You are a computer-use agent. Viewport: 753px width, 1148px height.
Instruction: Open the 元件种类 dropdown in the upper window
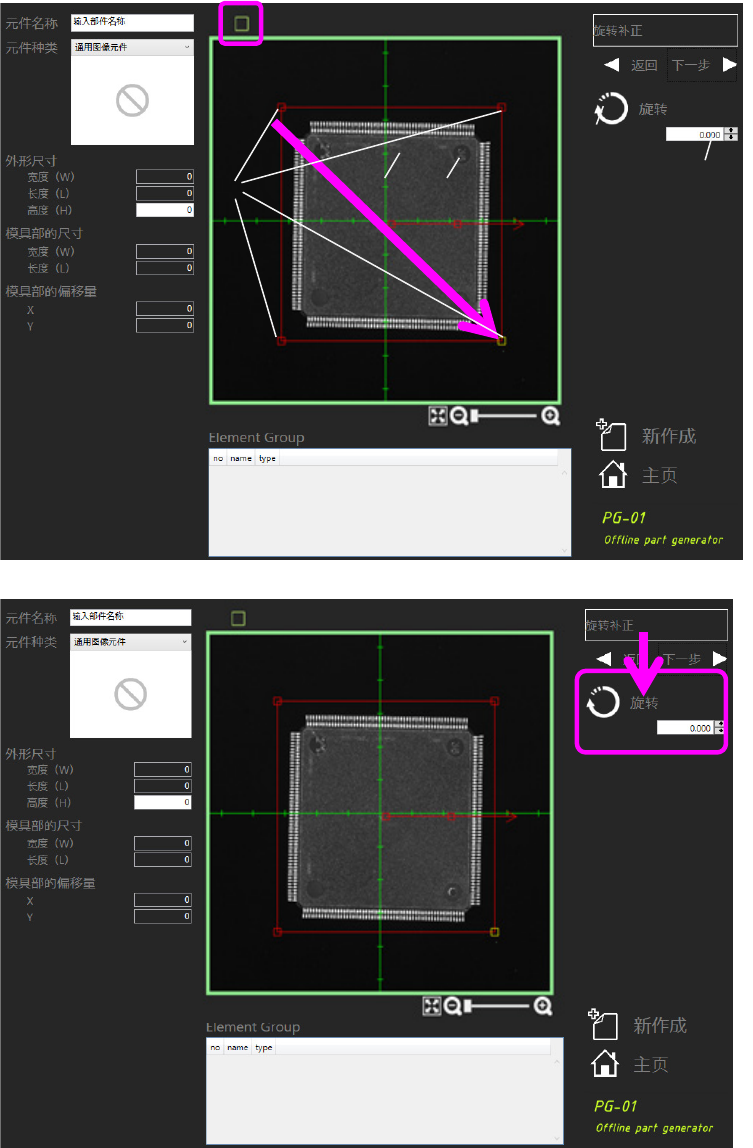pos(133,47)
